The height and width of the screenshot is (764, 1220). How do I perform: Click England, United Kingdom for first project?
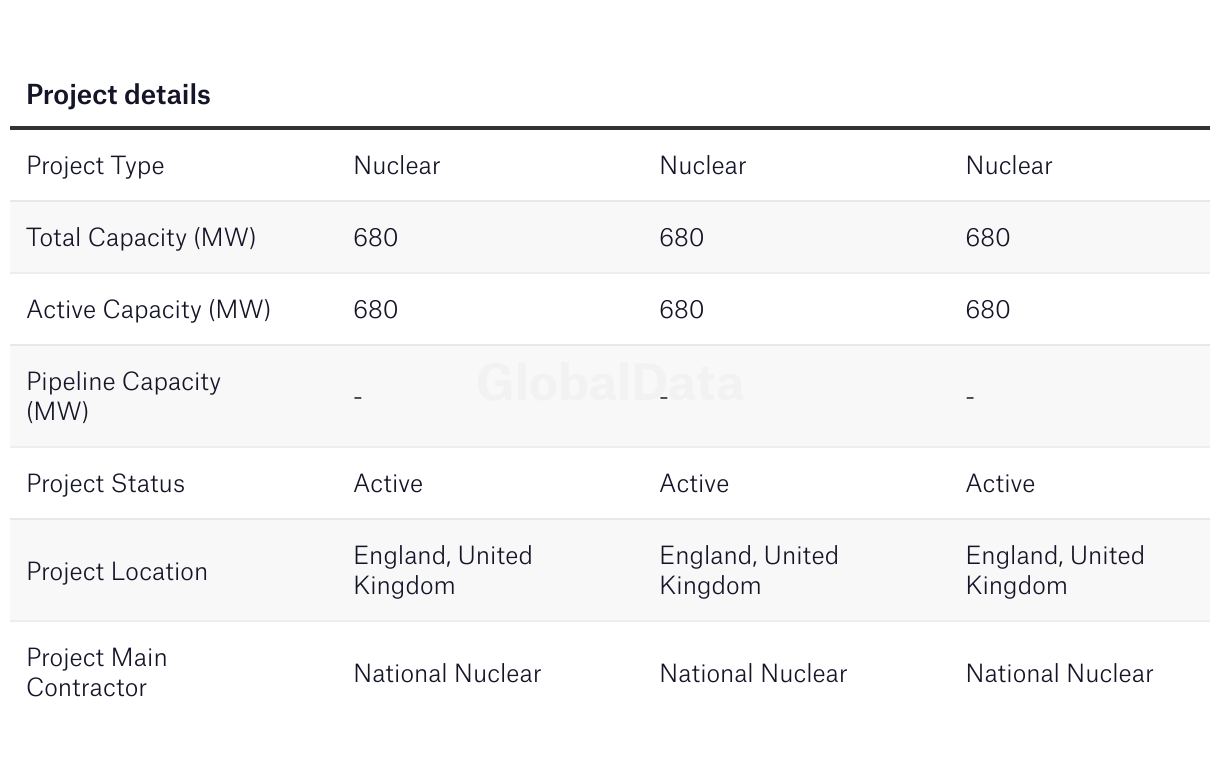[x=442, y=570]
